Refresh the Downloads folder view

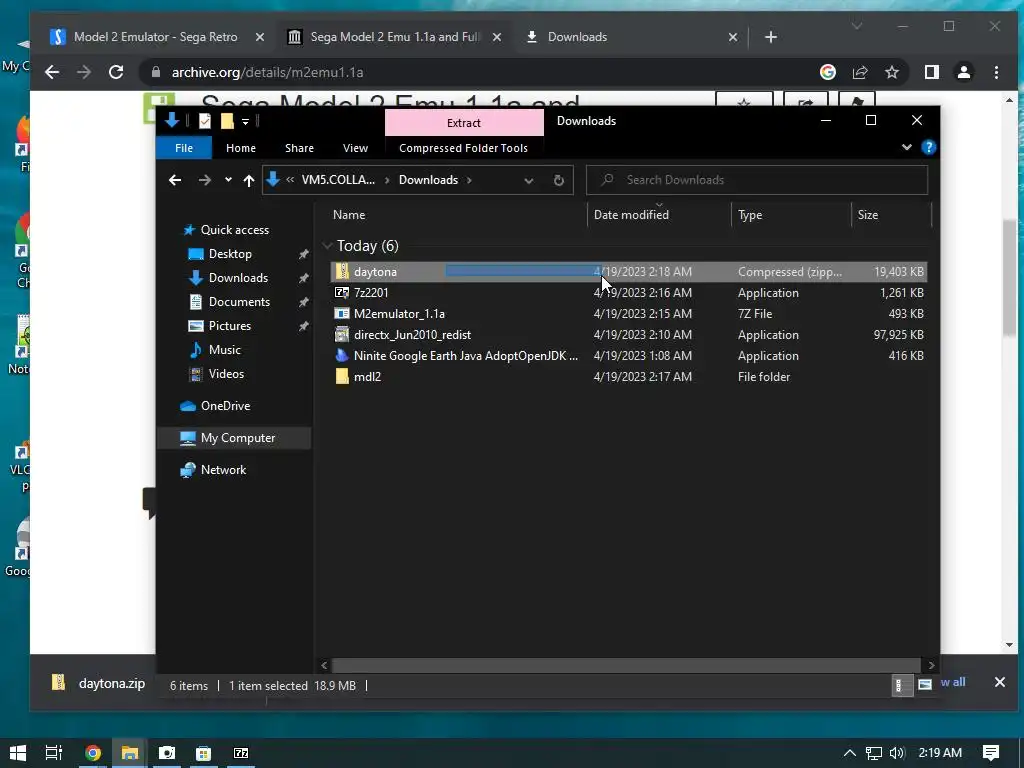(558, 181)
